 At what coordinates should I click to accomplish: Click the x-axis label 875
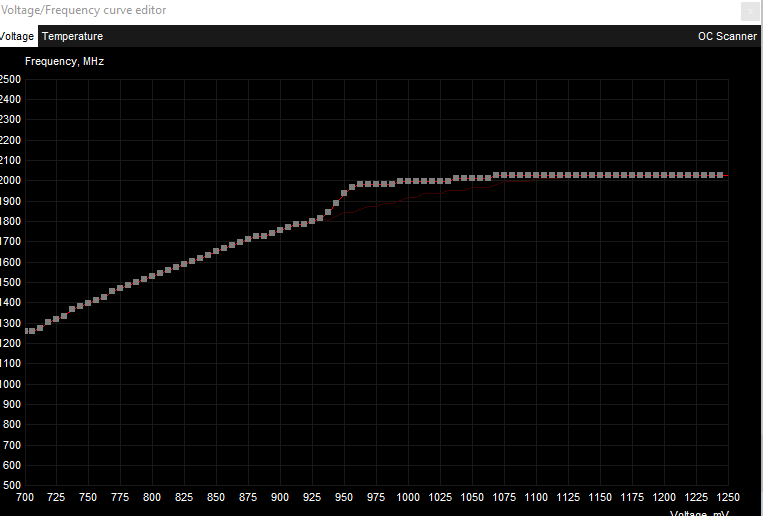[248, 497]
